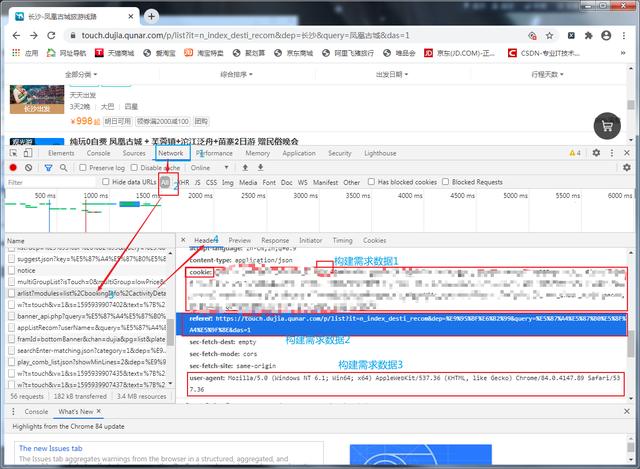Image resolution: width=640 pixels, height=469 pixels.
Task: Select the searchEnter-matching.json request row
Action: click(88, 350)
